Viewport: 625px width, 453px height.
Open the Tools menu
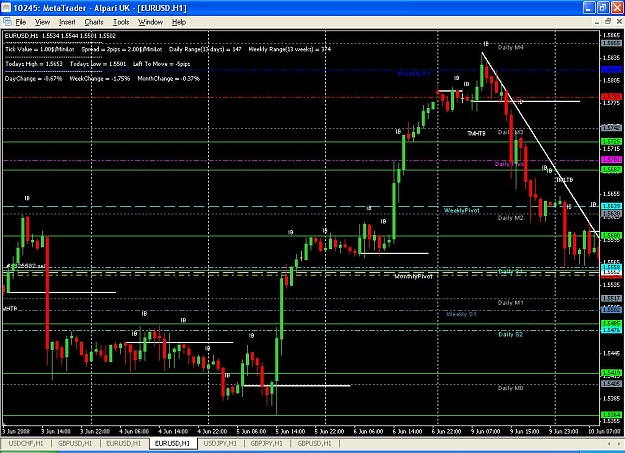point(121,22)
